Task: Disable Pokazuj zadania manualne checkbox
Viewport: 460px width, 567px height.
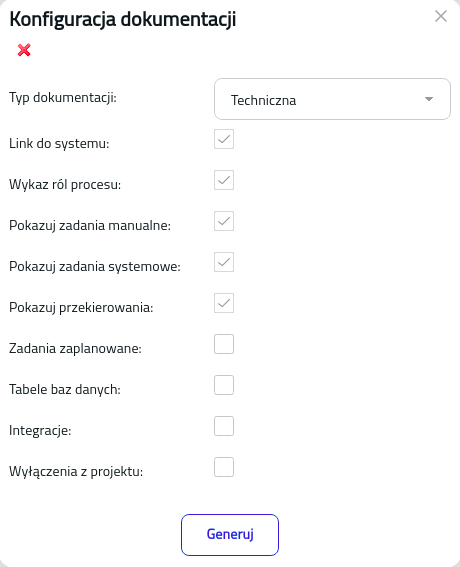Action: [x=224, y=221]
